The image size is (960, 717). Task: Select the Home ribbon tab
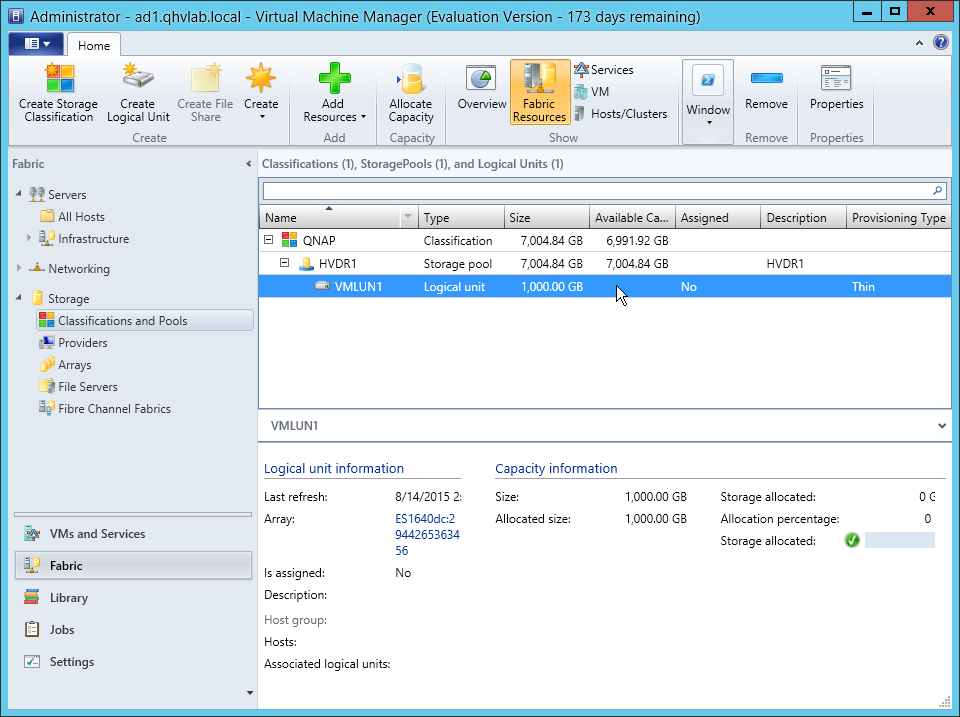(x=94, y=45)
